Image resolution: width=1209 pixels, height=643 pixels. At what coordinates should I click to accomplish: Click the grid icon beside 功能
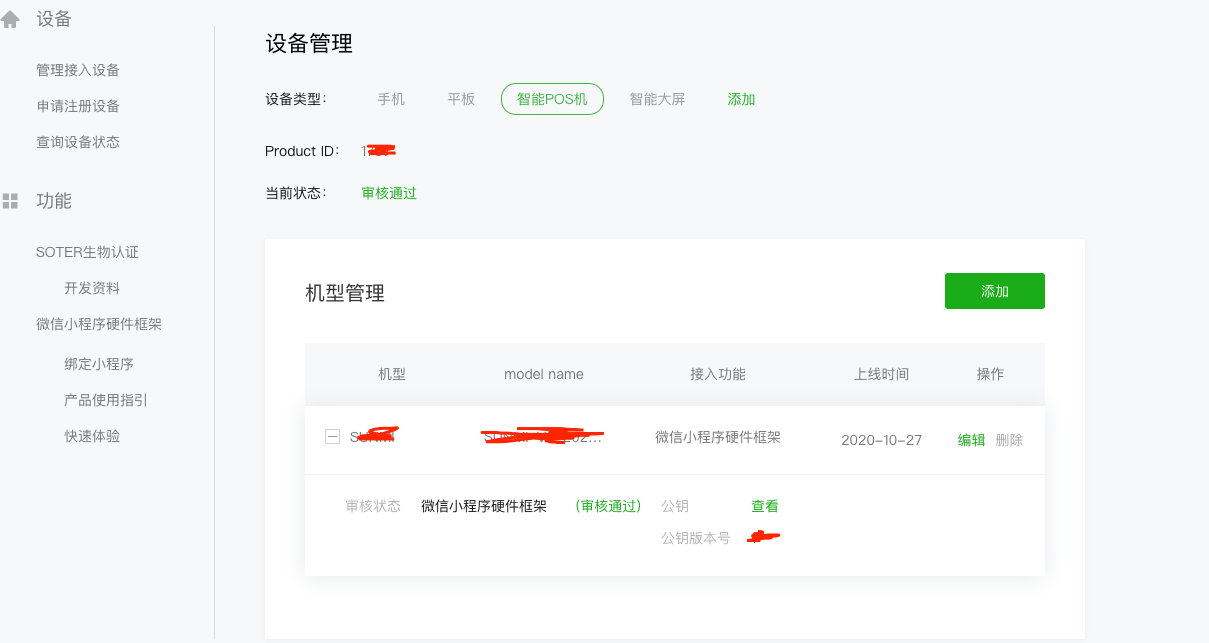point(10,201)
